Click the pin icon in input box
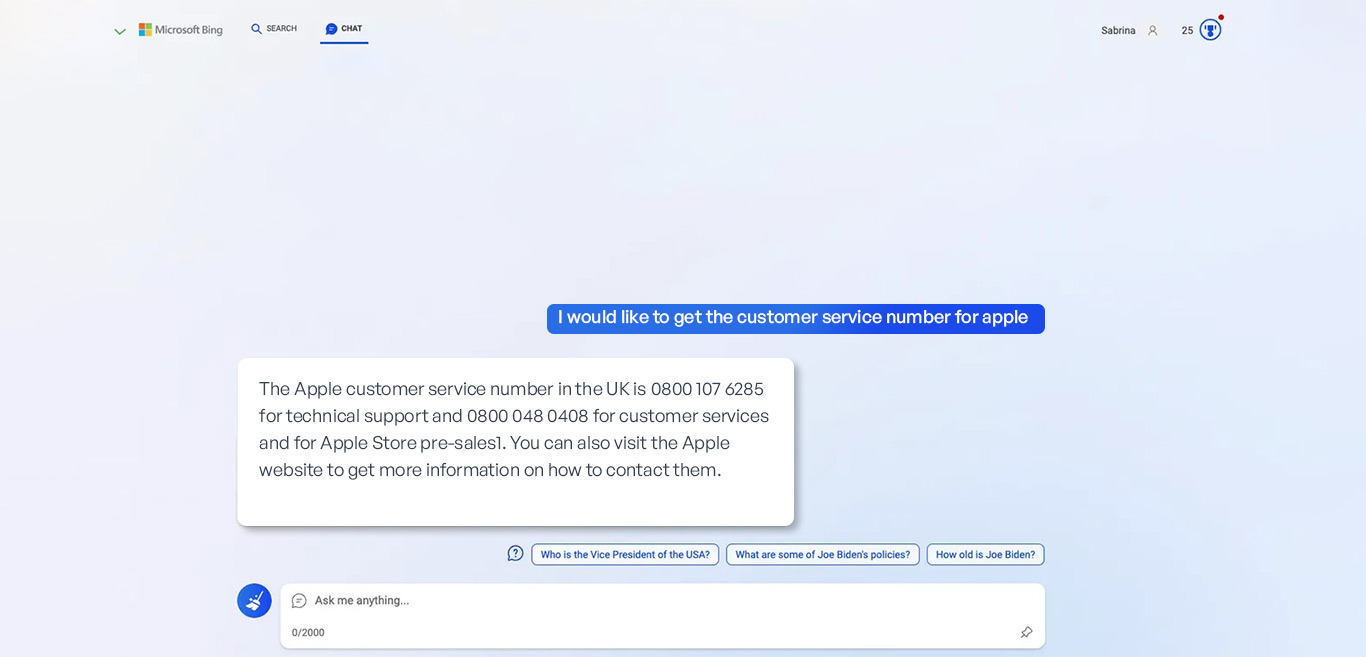Viewport: 1366px width, 657px height. pos(1026,632)
